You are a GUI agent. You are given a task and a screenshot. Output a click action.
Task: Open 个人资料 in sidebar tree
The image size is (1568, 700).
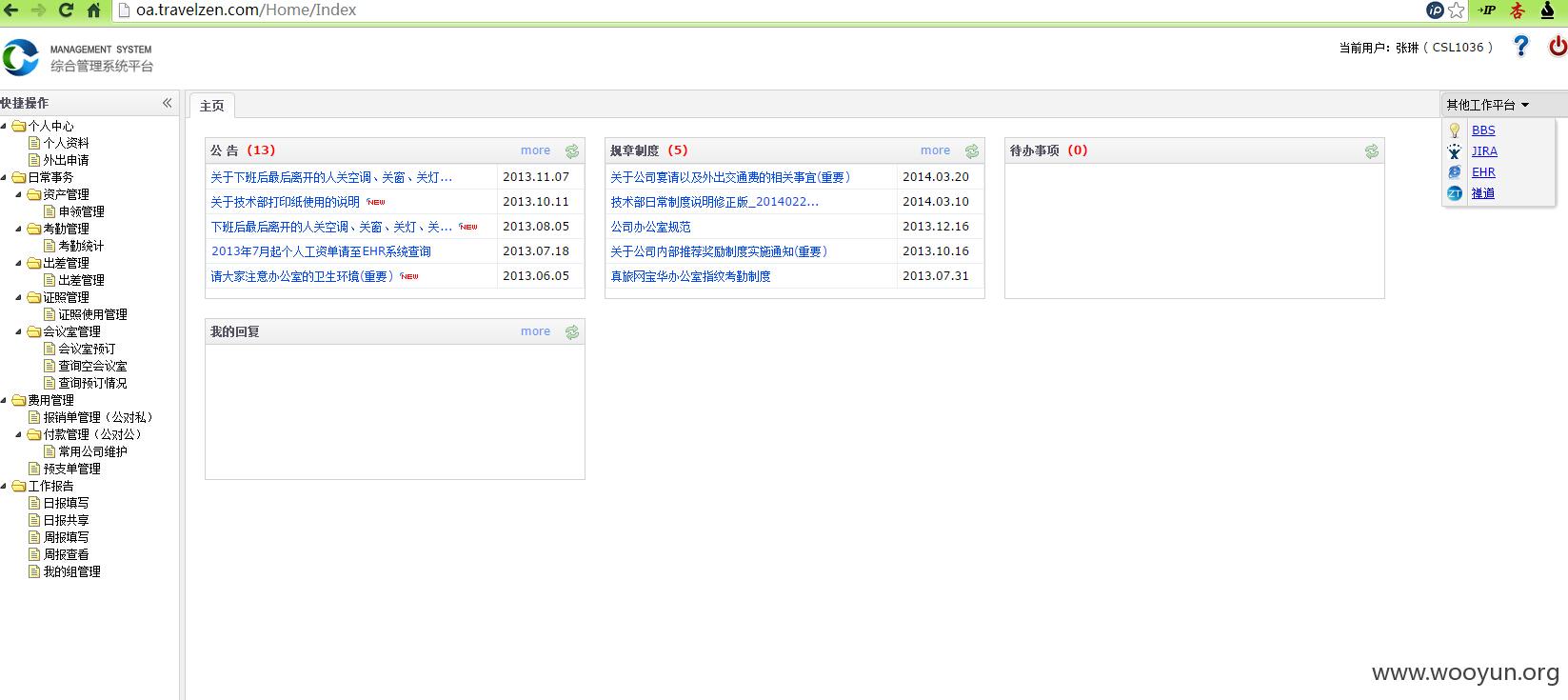click(x=66, y=143)
